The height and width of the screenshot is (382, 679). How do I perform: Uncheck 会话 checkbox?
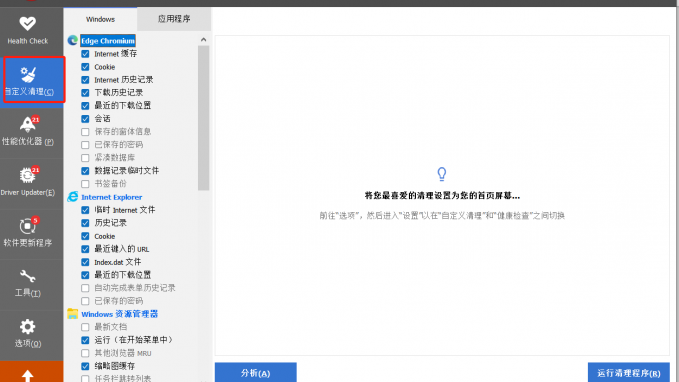(85, 119)
